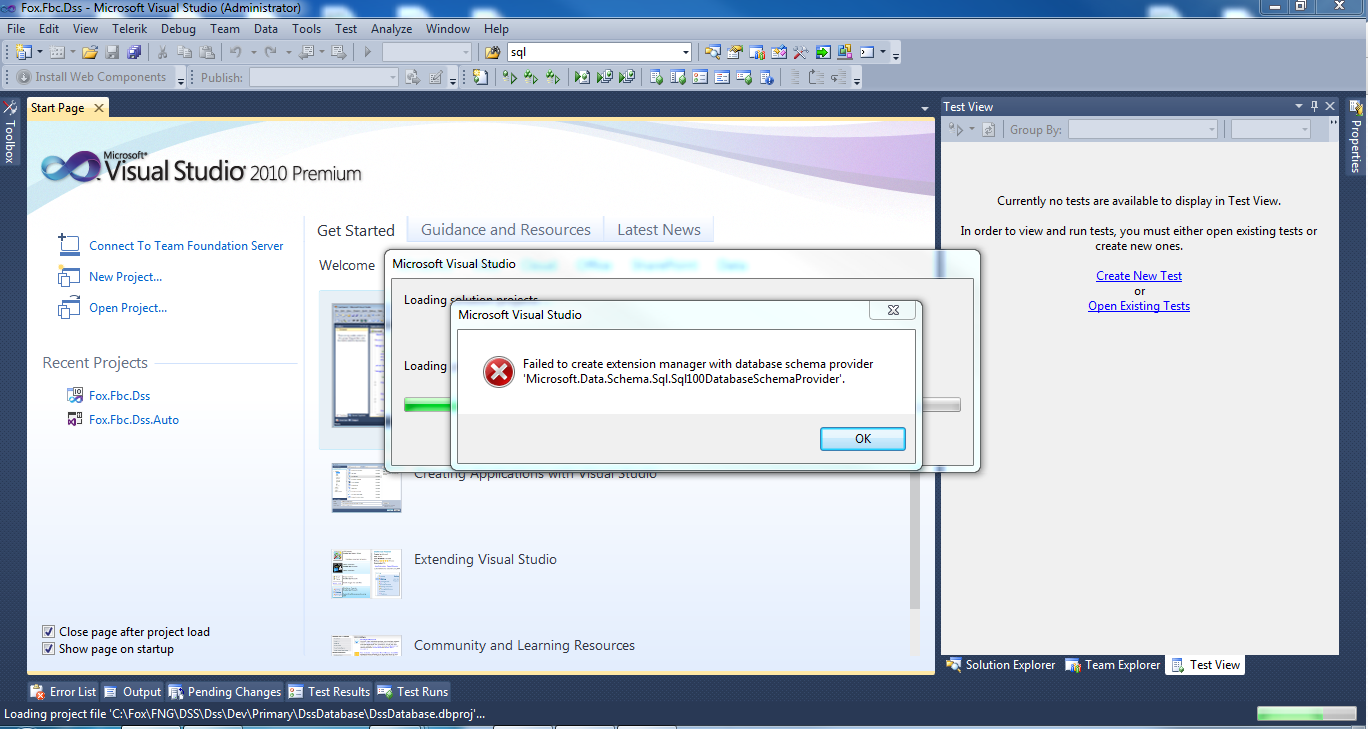This screenshot has height=729, width=1368.
Task: Click the Save All toolbar icon
Action: pos(133,52)
